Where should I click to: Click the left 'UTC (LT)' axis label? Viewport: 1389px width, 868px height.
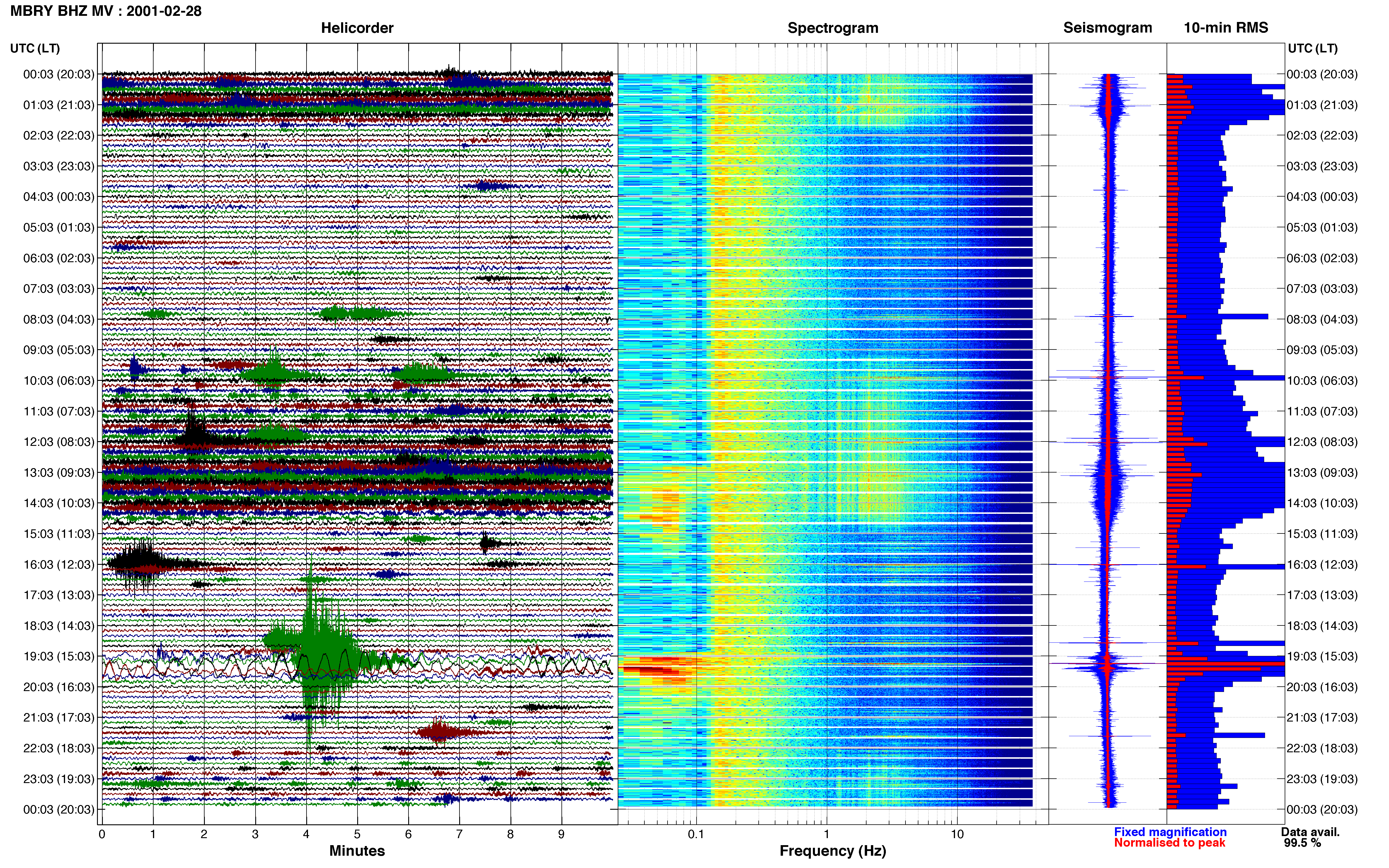(35, 48)
